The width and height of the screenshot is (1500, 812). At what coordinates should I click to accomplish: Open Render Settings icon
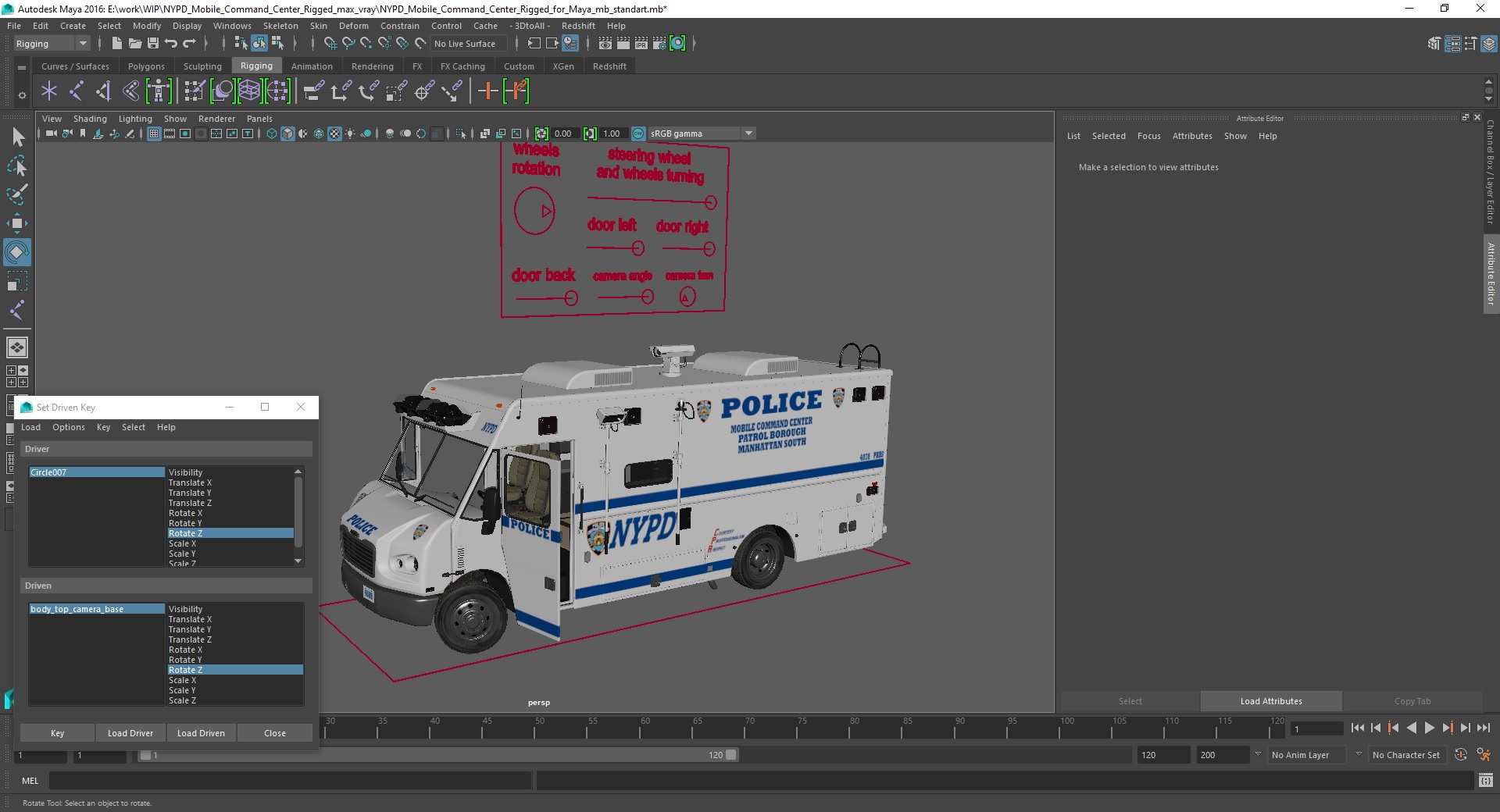tap(659, 44)
